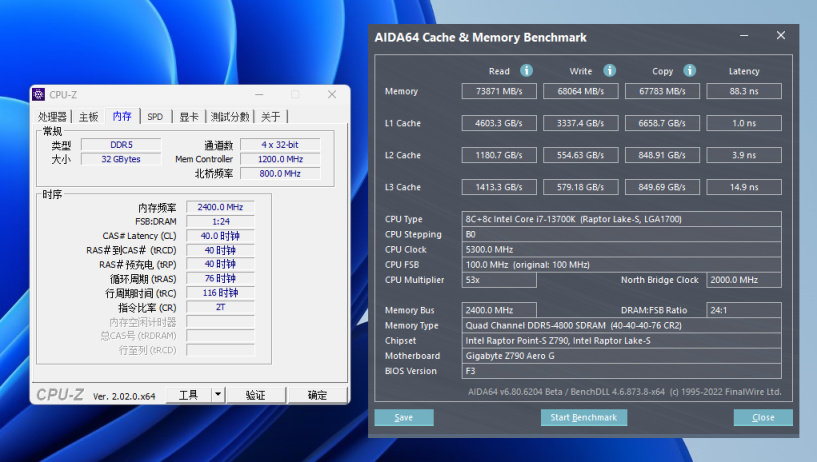Viewport: 817px width, 462px height.
Task: Click Mem Controller value 1200.0 MHz
Action: pos(280,159)
